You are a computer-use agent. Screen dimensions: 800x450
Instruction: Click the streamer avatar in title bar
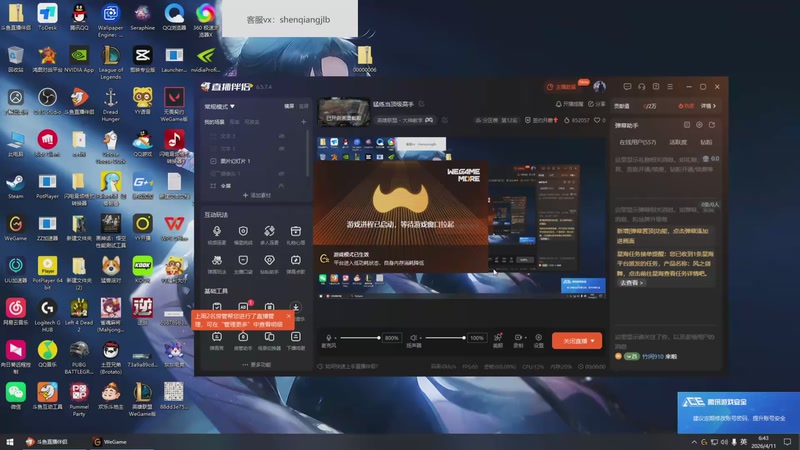[x=599, y=87]
